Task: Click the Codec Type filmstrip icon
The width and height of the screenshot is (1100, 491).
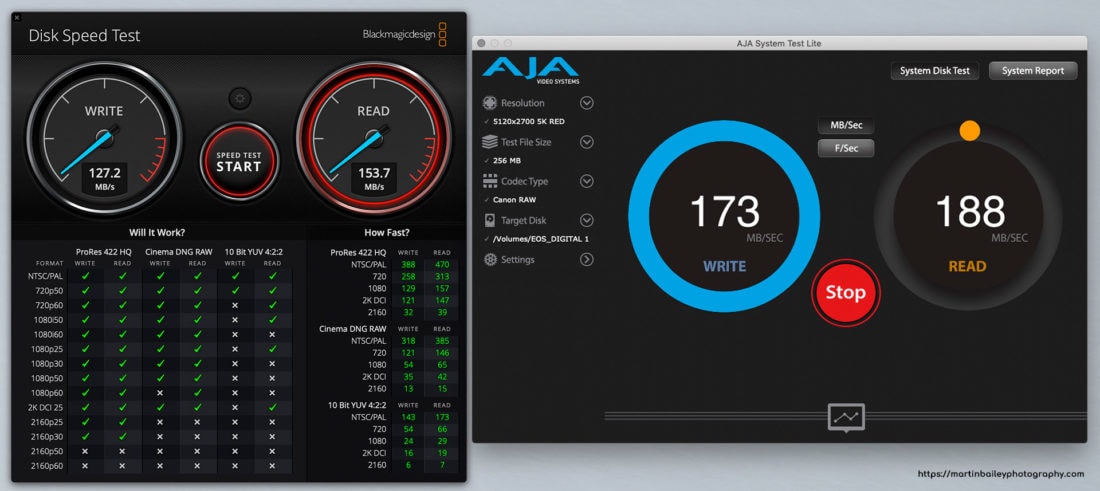Action: pyautogui.click(x=490, y=181)
